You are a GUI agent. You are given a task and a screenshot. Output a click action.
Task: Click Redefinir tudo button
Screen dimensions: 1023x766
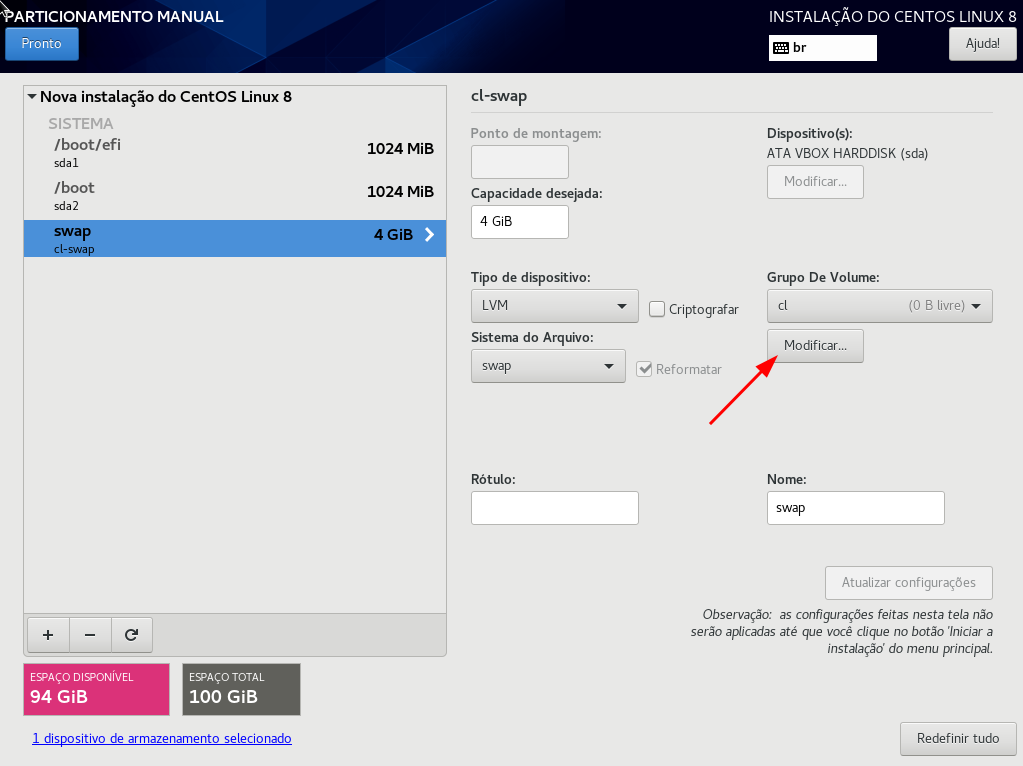tap(958, 739)
